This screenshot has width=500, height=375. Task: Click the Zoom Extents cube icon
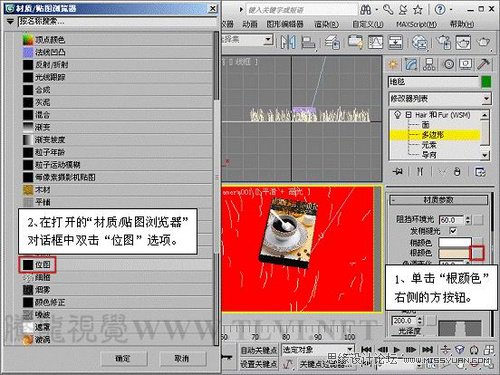pos(460,350)
